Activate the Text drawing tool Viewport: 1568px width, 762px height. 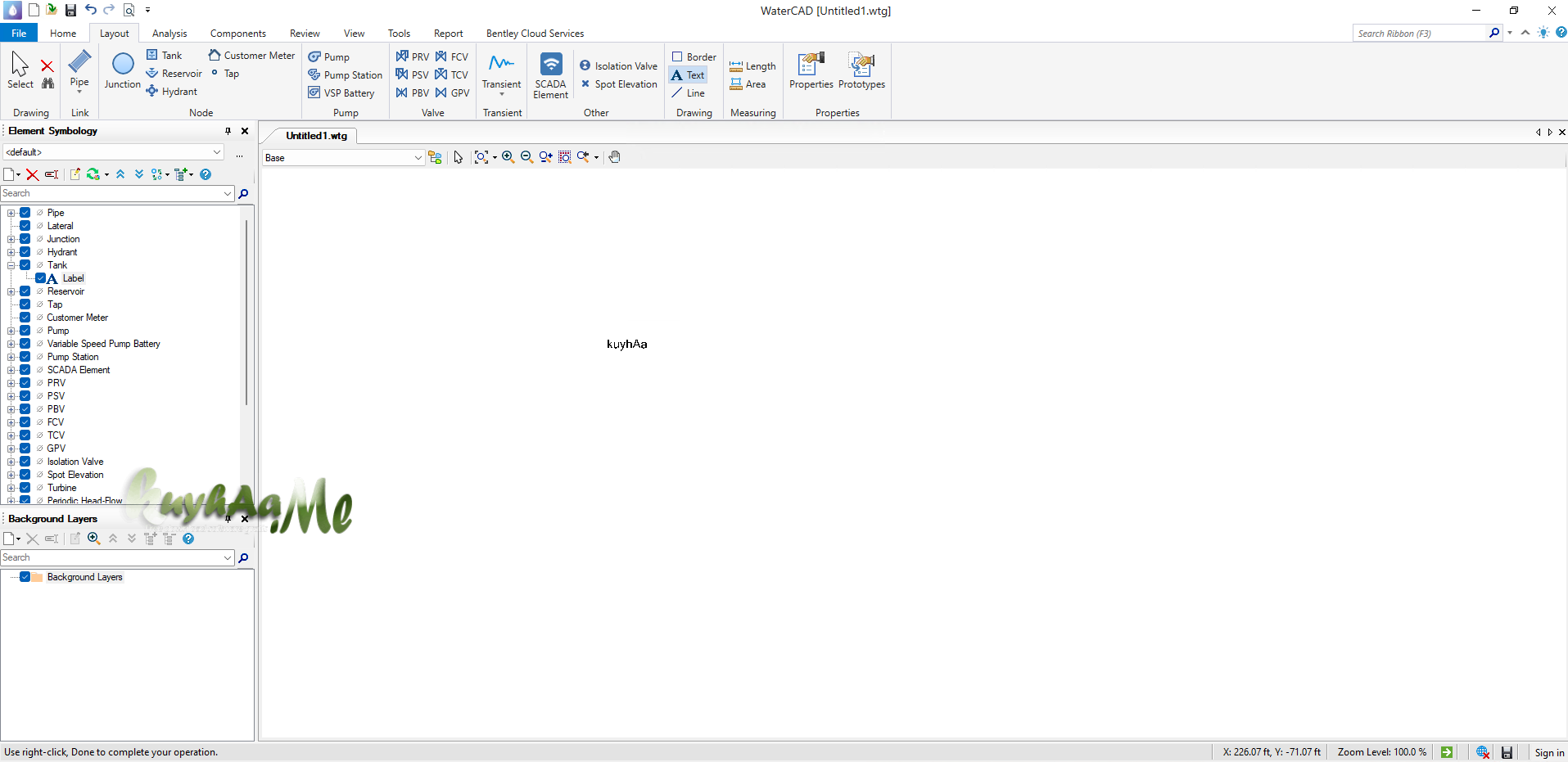pos(688,74)
